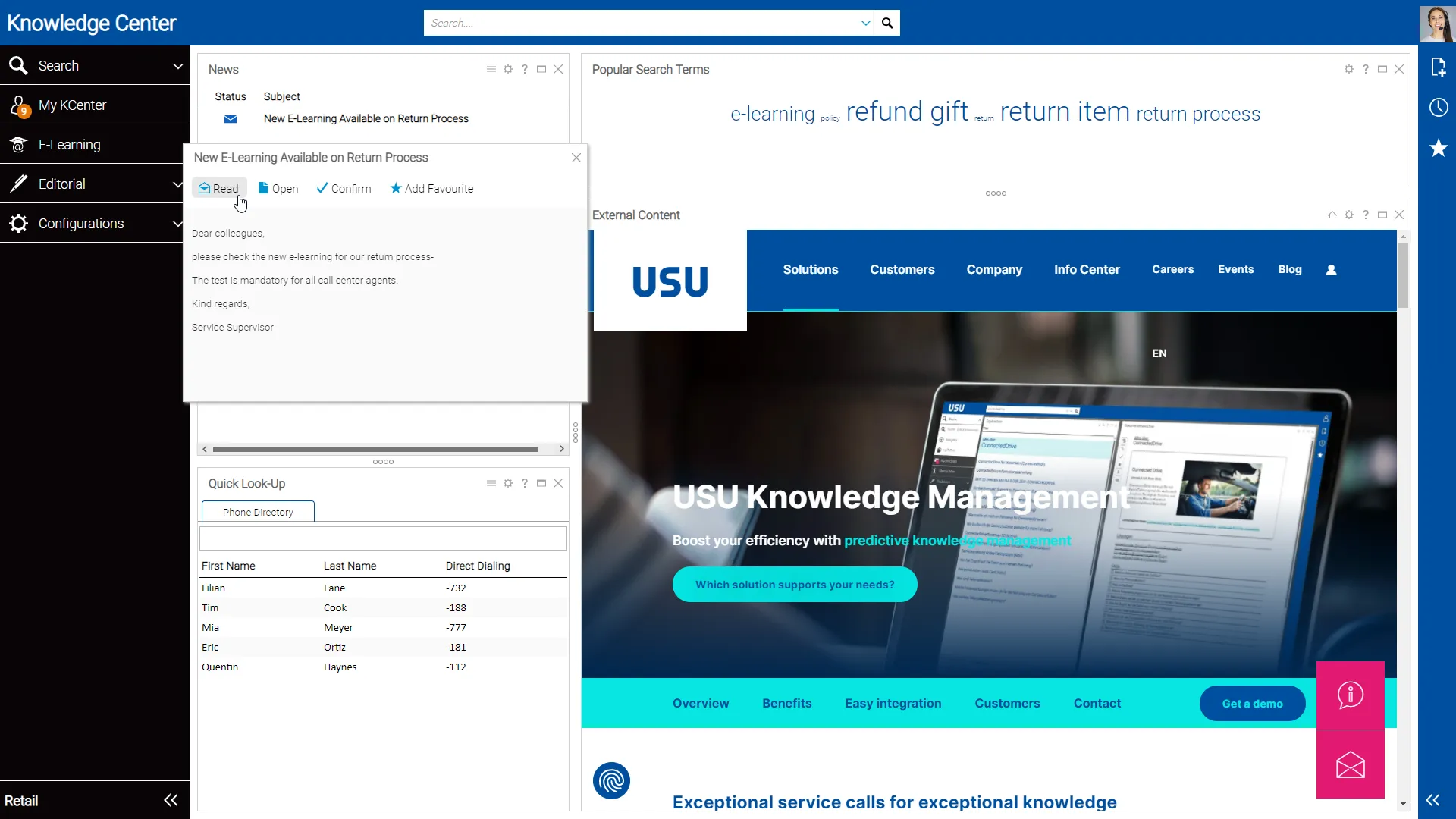The image size is (1456, 819).
Task: Switch to the Phone Directory tab
Action: coord(257,511)
